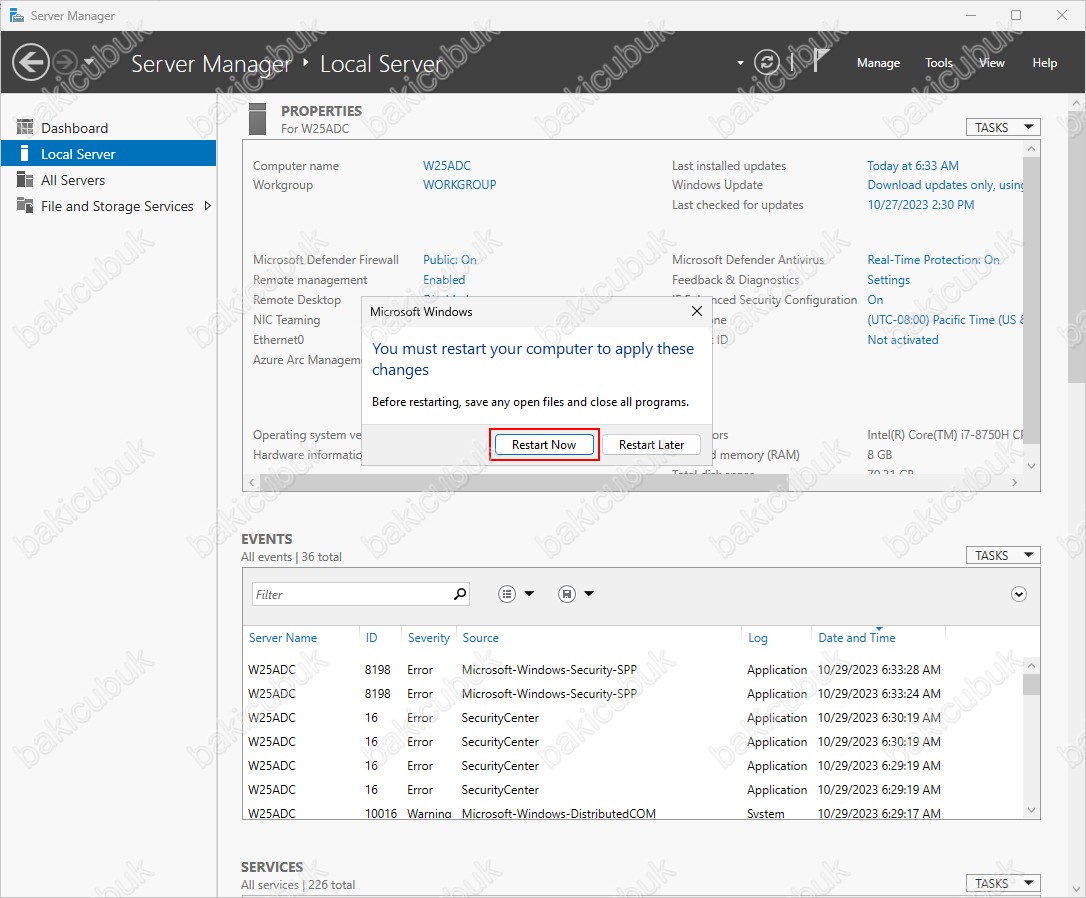The width and height of the screenshot is (1086, 898).
Task: Click the back navigation arrow
Action: tap(30, 63)
